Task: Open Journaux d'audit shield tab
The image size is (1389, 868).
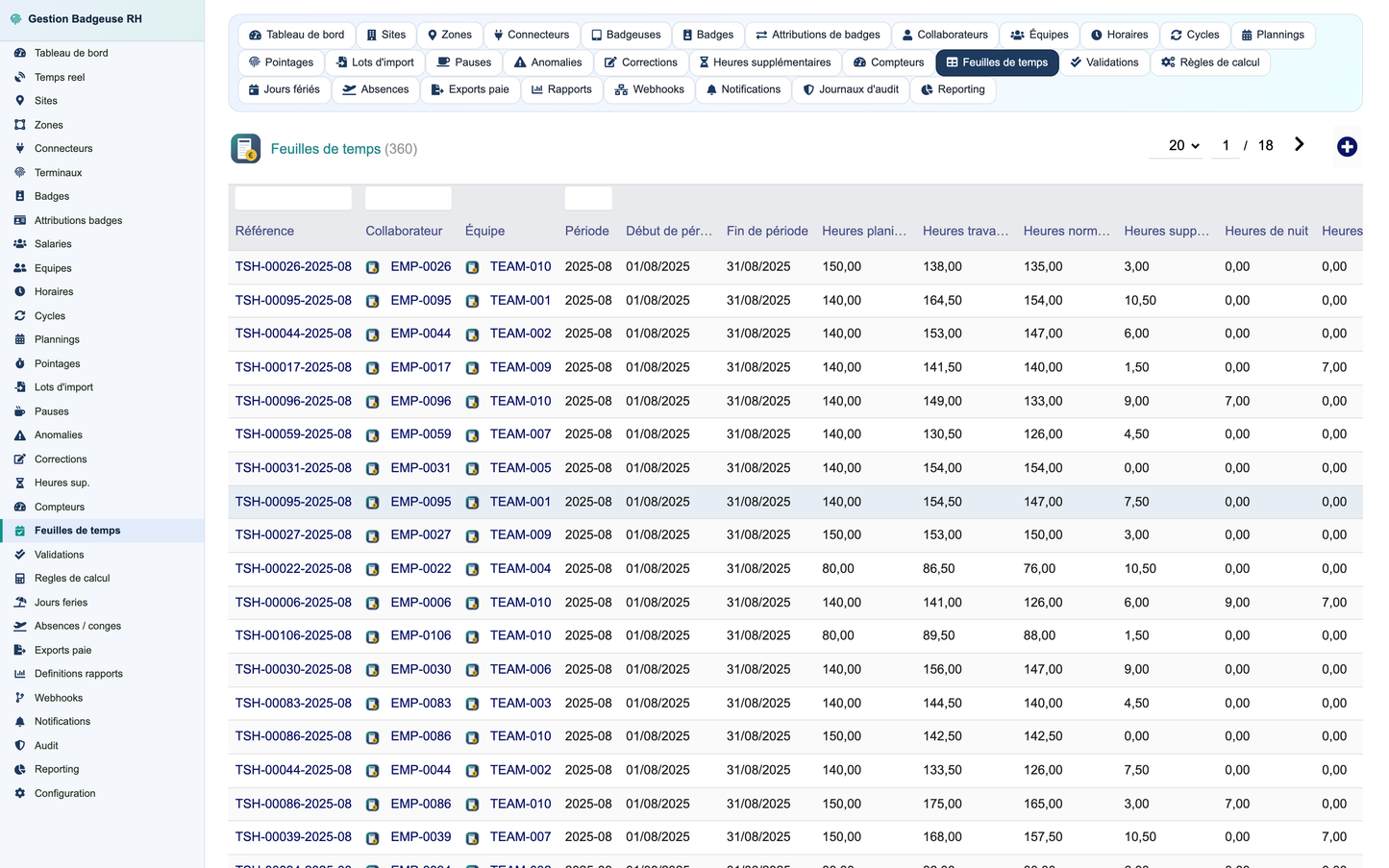Action: tap(851, 89)
